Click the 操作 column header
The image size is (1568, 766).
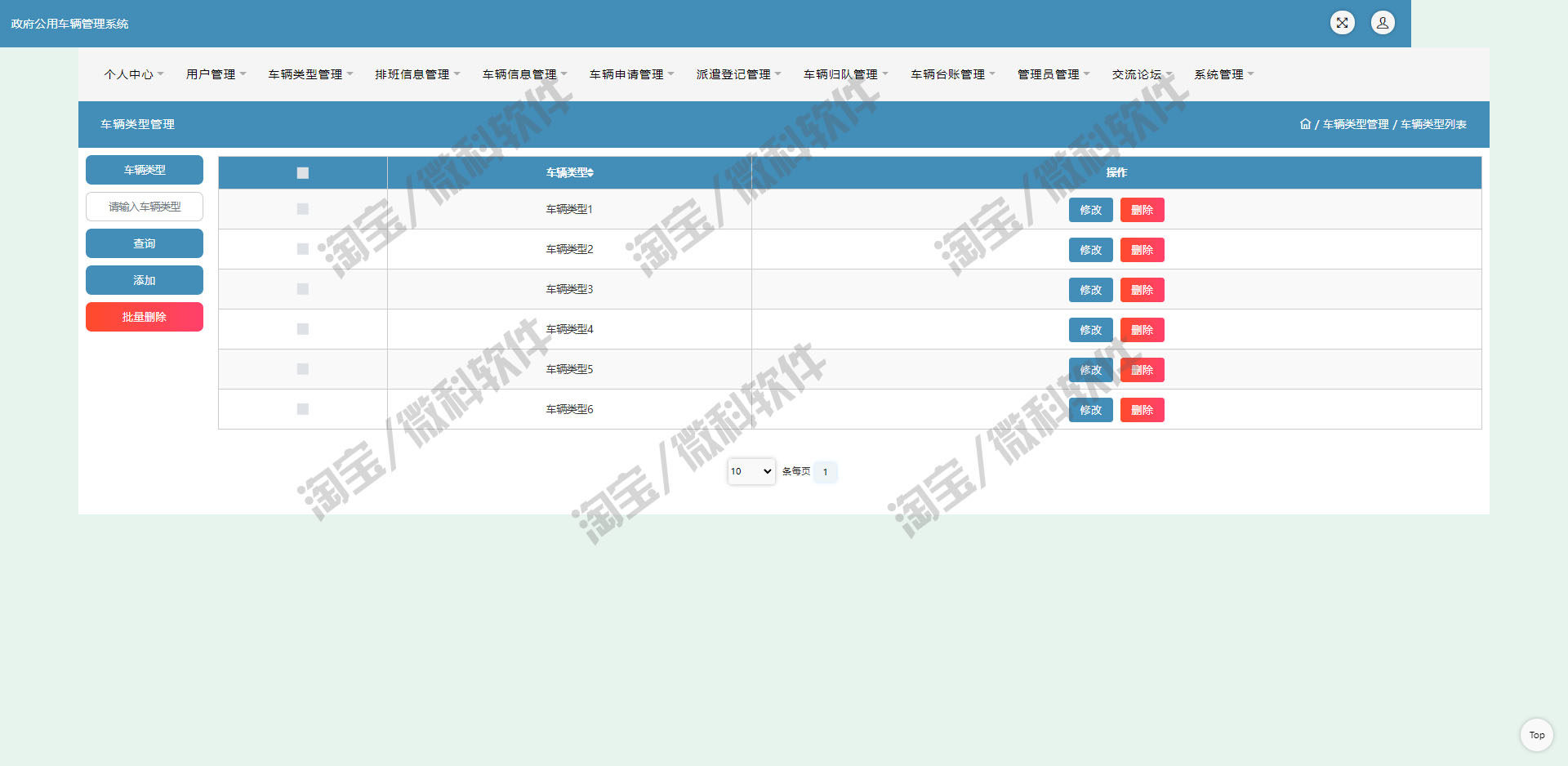[x=1116, y=172]
